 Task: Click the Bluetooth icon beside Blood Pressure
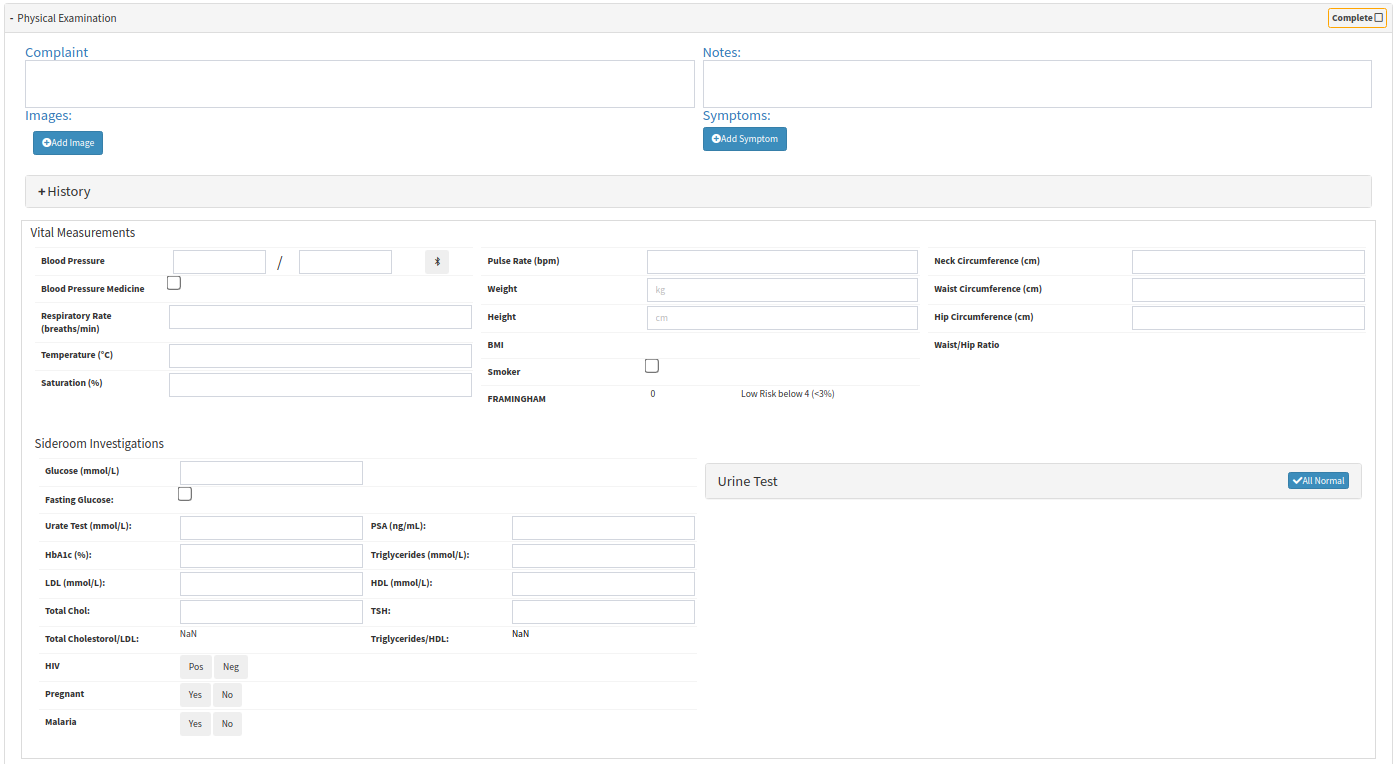(437, 262)
